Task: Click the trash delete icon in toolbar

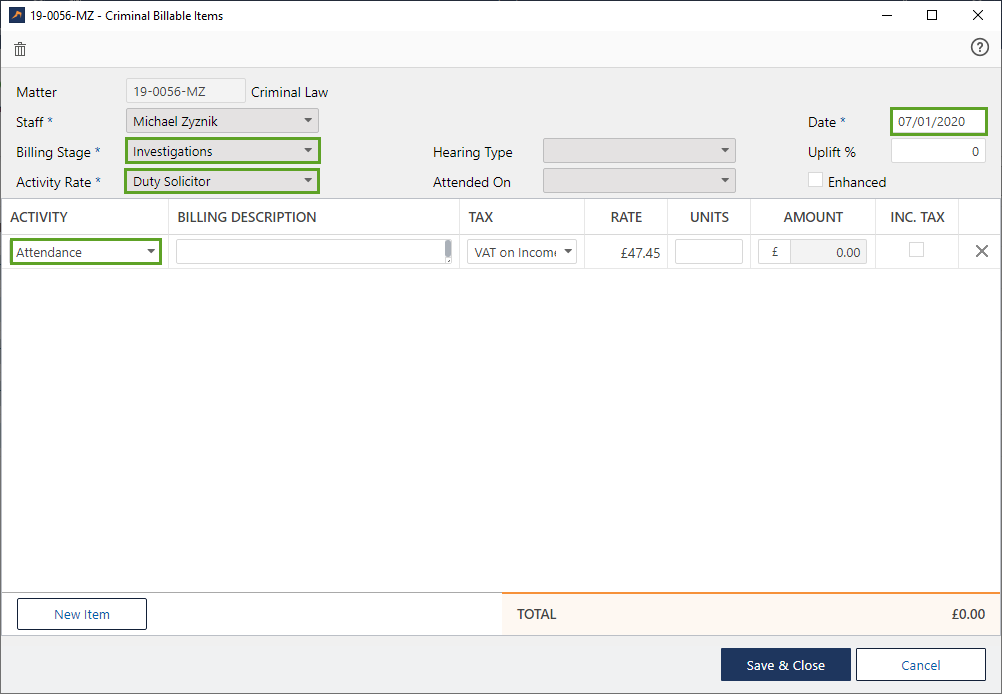Action: 20,49
